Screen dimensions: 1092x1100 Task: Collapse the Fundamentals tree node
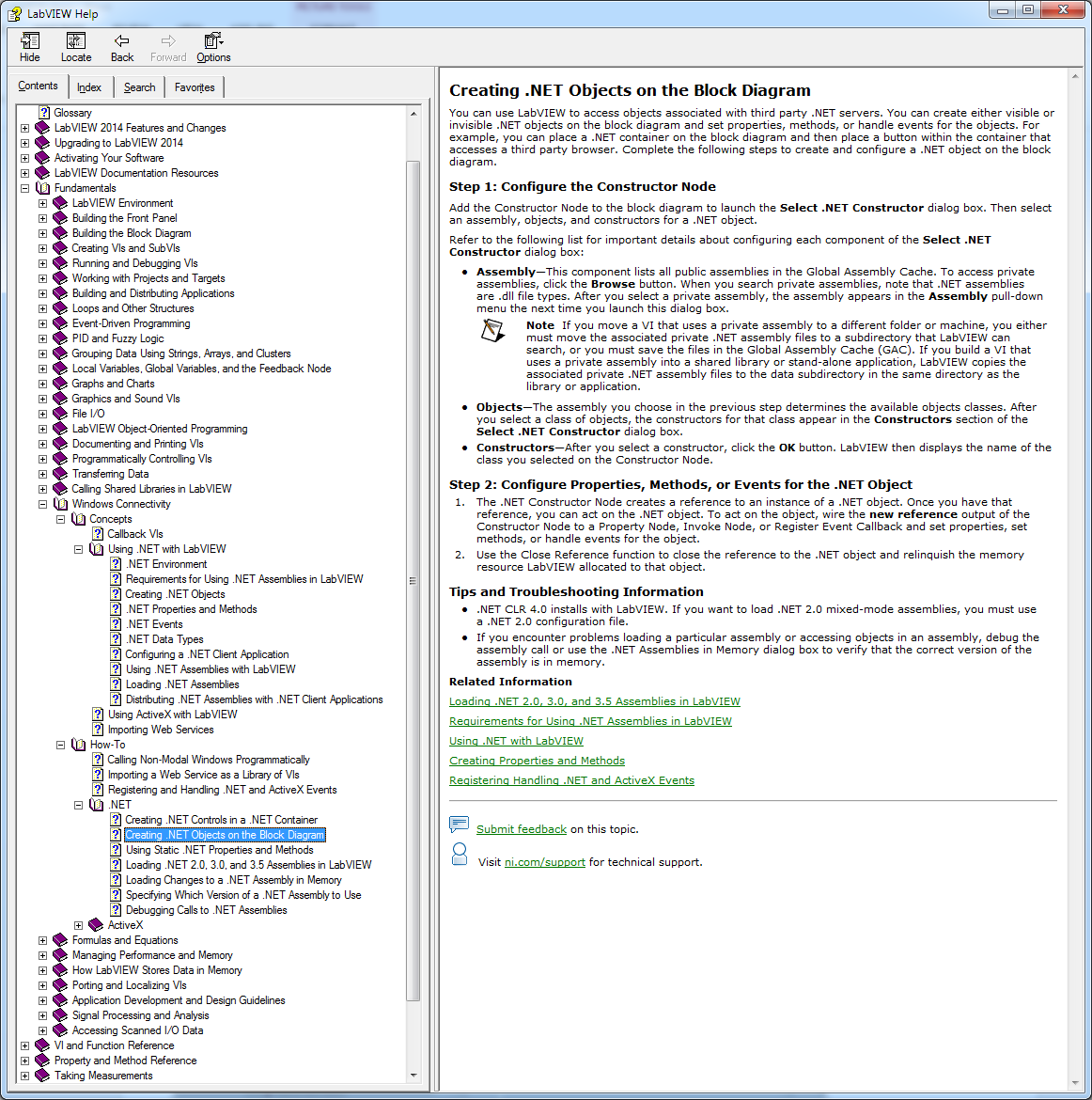(24, 188)
